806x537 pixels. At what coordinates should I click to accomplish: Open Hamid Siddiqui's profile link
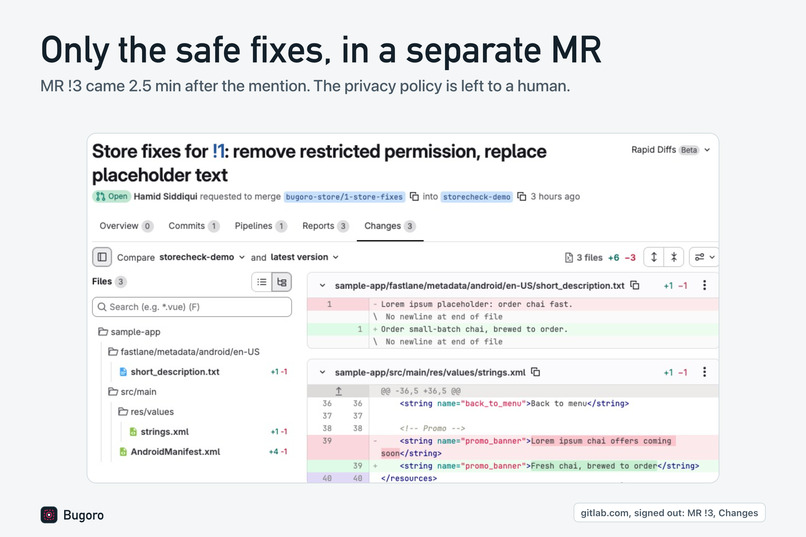point(166,196)
